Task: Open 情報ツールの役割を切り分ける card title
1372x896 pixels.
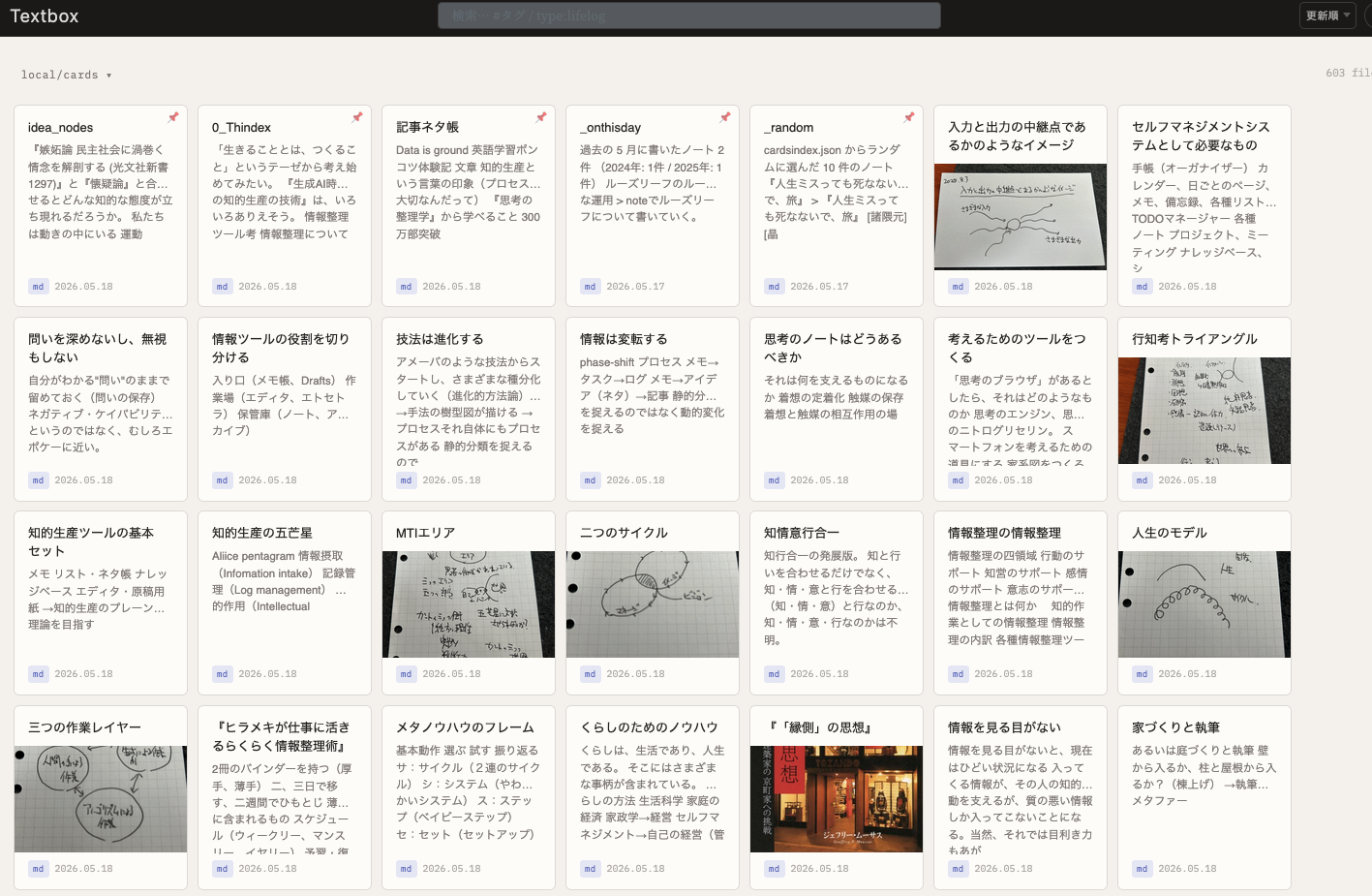Action: (281, 348)
